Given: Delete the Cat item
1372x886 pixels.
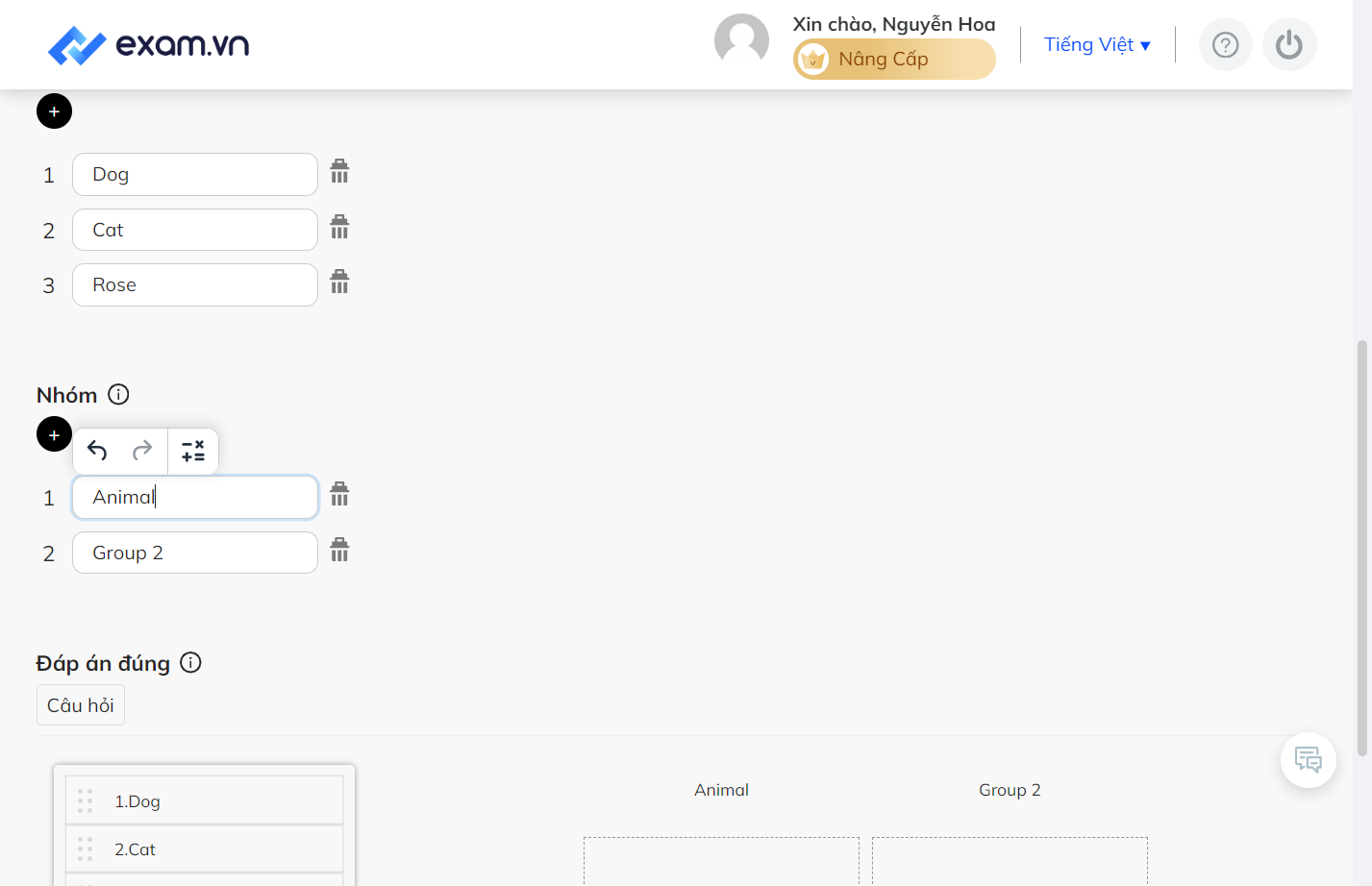Looking at the screenshot, I should coord(339,228).
